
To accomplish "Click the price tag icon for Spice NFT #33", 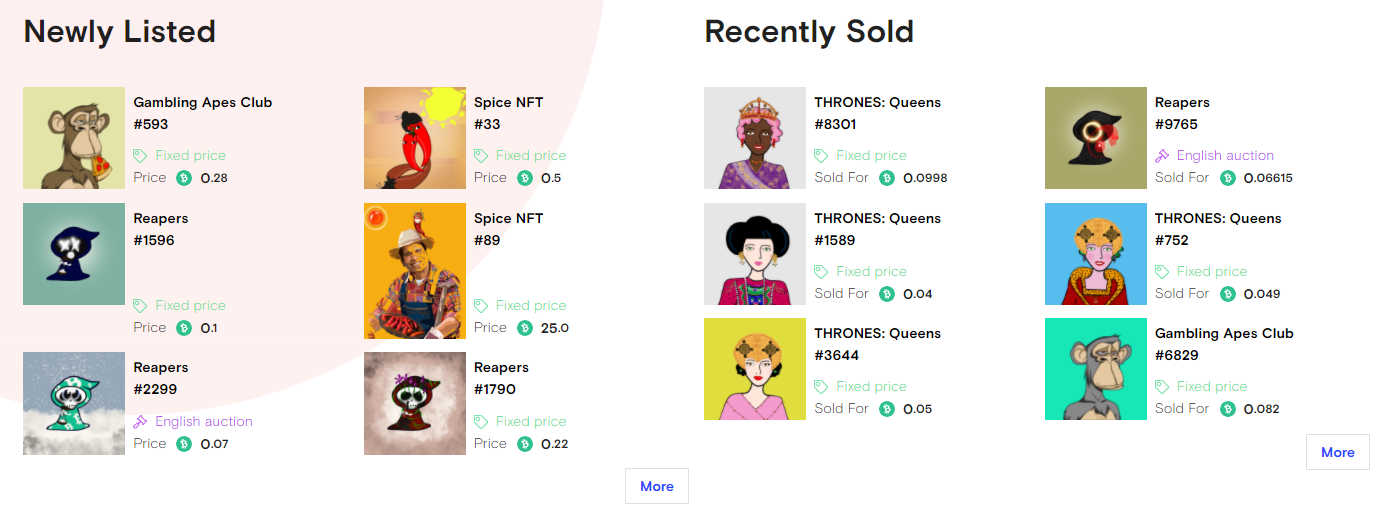I will coord(481,156).
